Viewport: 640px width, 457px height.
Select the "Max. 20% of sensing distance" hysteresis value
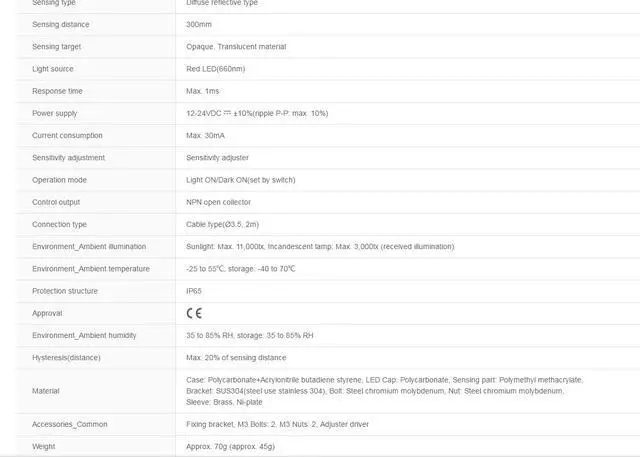[236, 357]
